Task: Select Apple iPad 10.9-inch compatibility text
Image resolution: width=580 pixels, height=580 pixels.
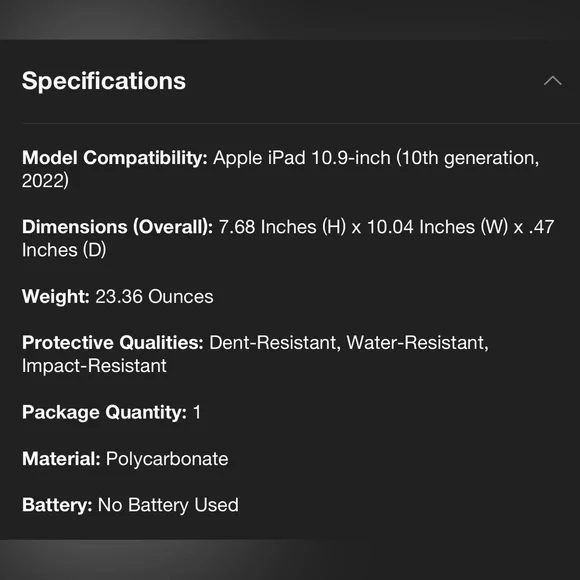Action: (301, 158)
